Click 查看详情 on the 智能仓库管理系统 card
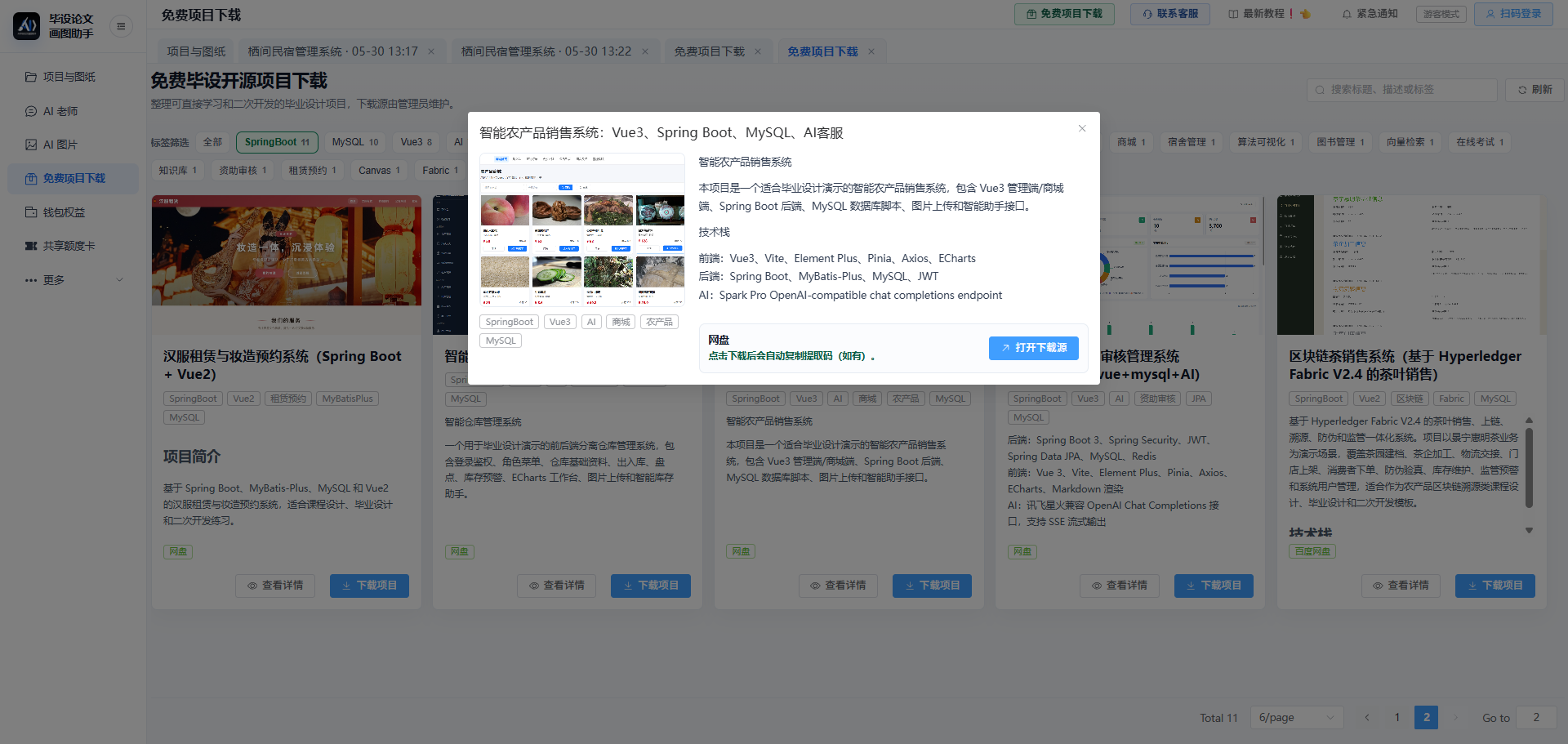This screenshot has height=744, width=1568. coord(557,586)
